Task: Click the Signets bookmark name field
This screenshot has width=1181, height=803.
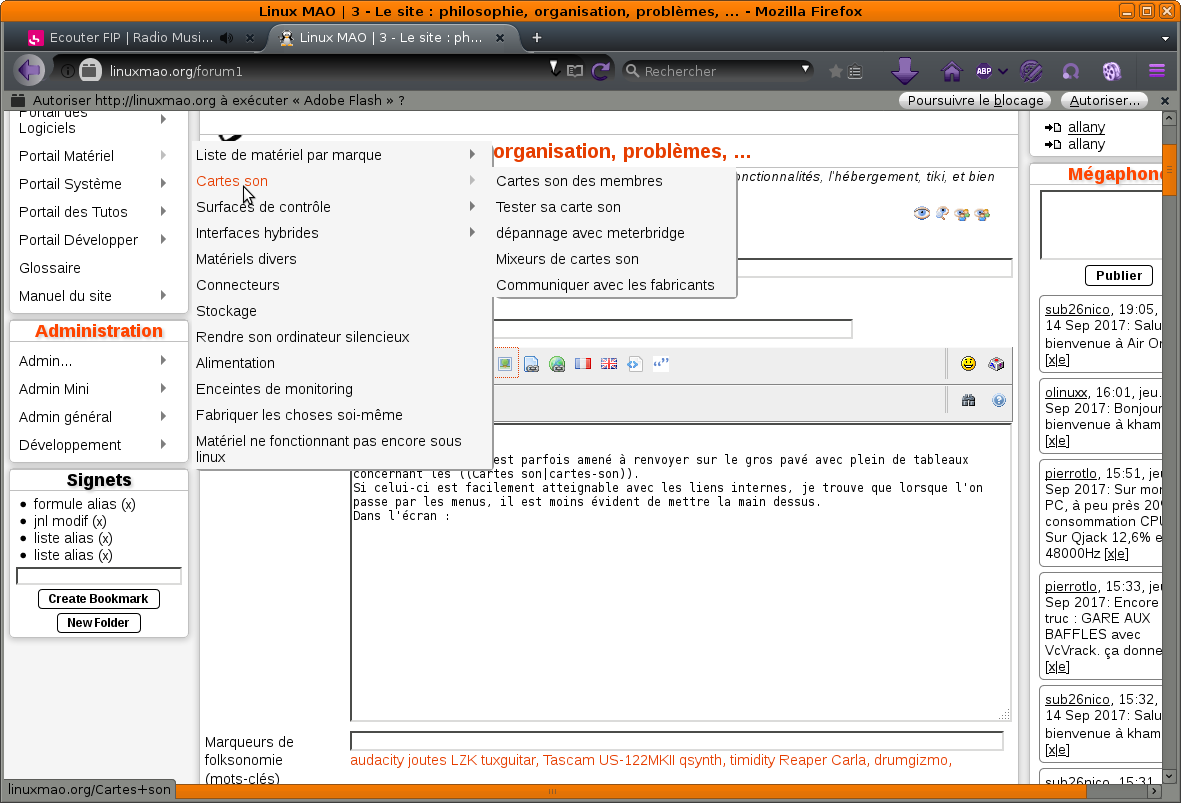Action: click(99, 576)
